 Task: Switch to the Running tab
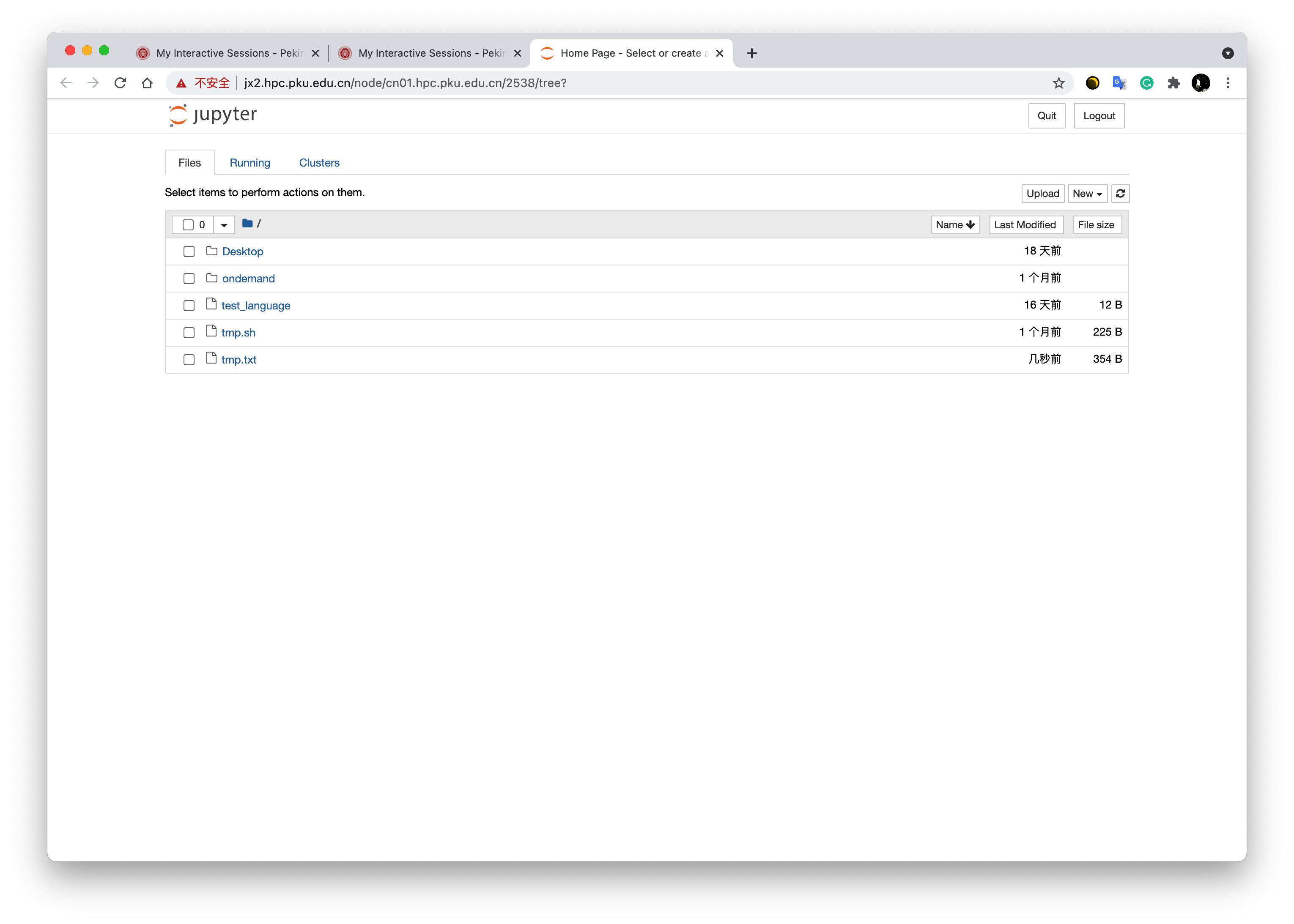tap(250, 163)
